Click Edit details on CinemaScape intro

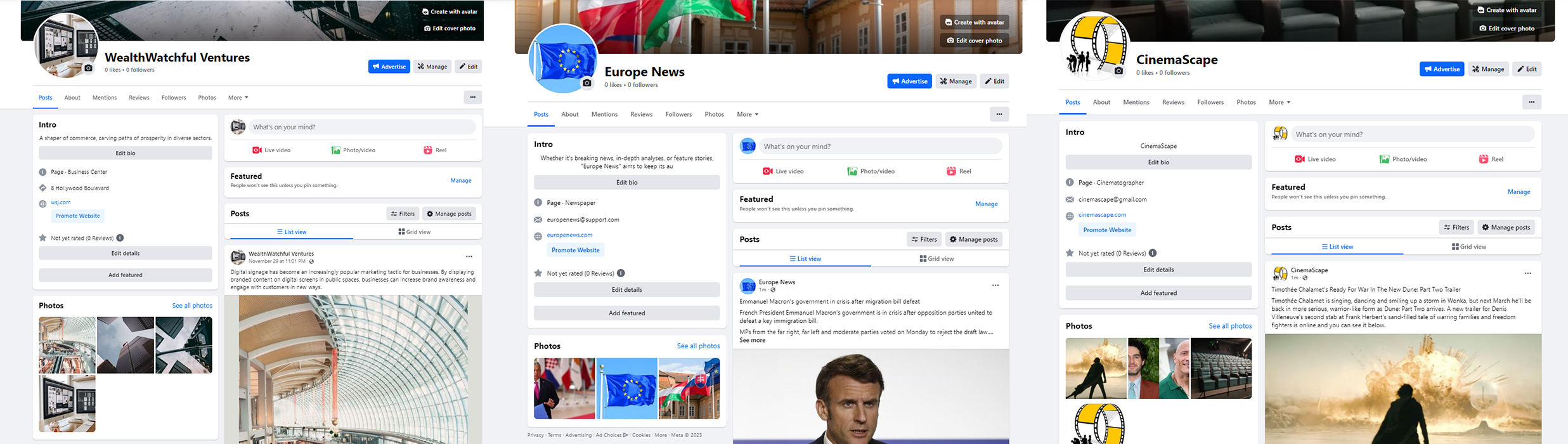1158,270
